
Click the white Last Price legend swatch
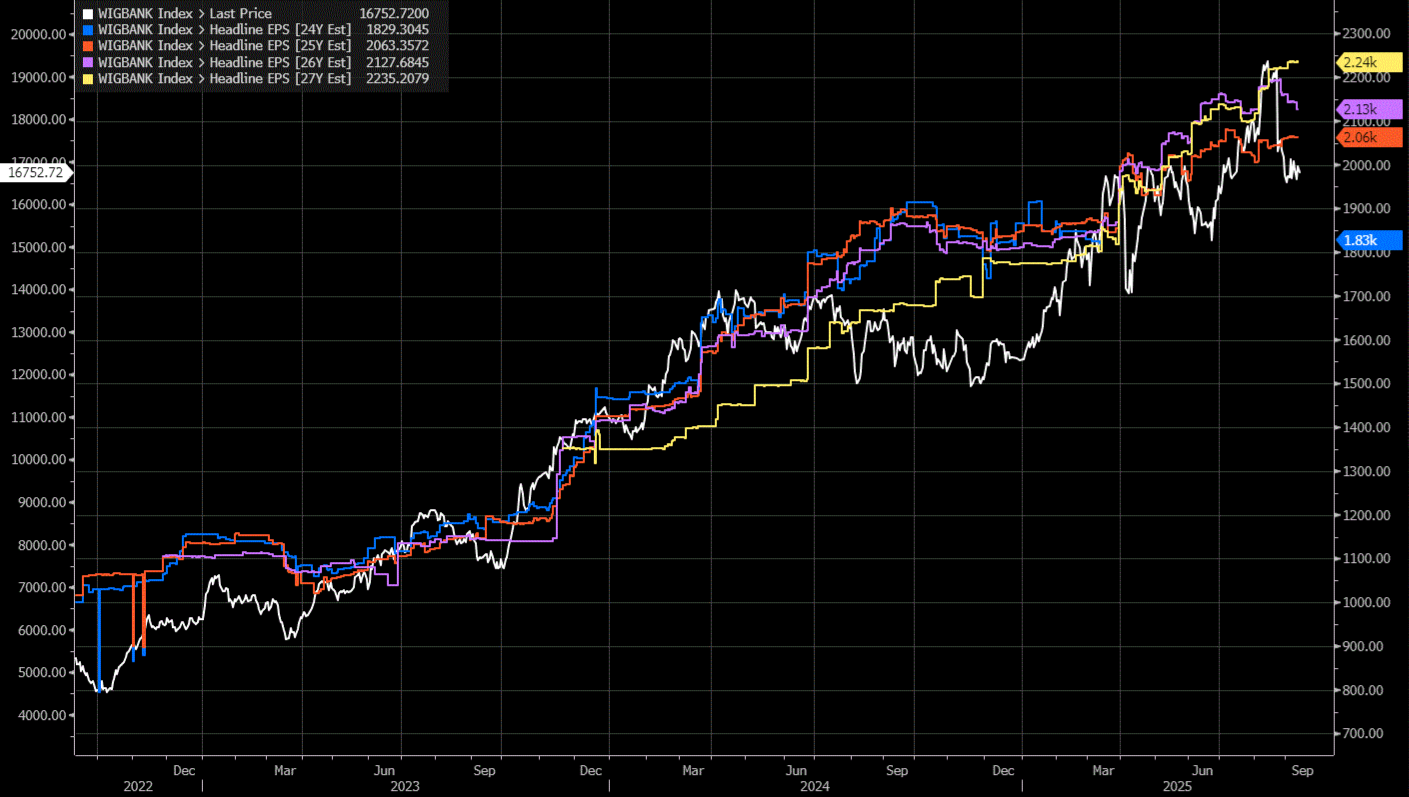point(89,14)
